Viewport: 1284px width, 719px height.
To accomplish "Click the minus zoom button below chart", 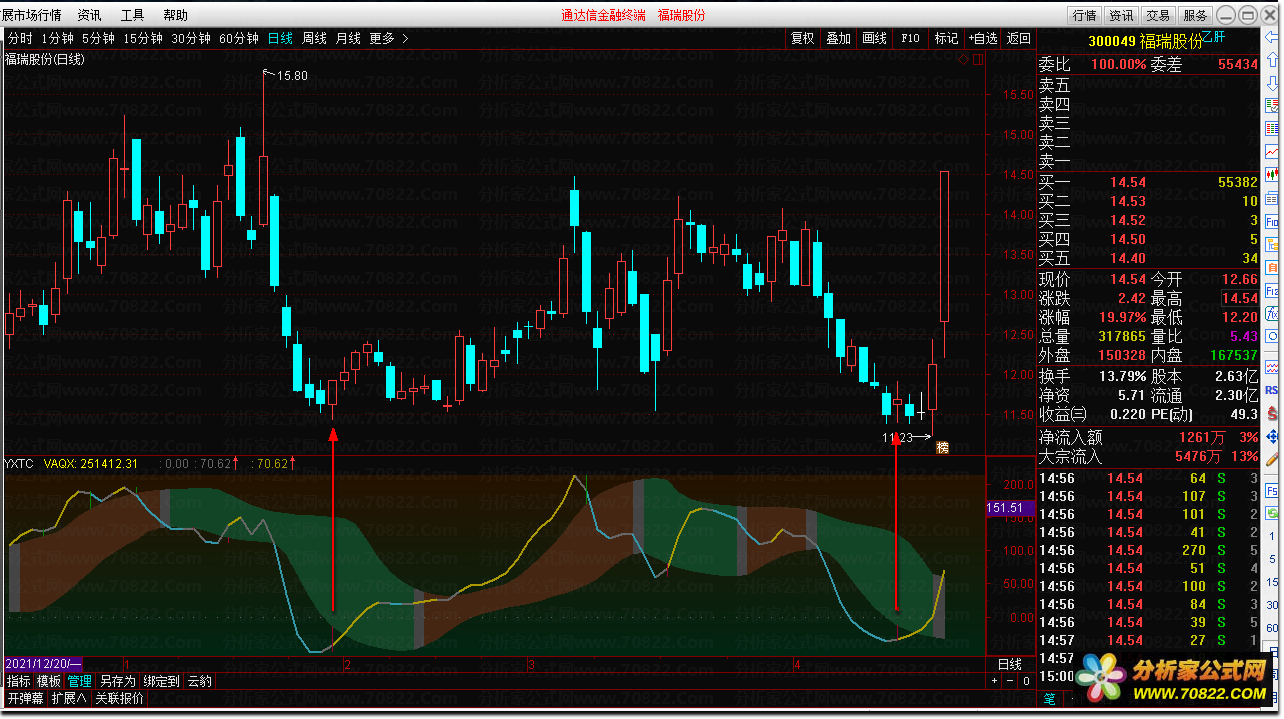I will [1010, 681].
